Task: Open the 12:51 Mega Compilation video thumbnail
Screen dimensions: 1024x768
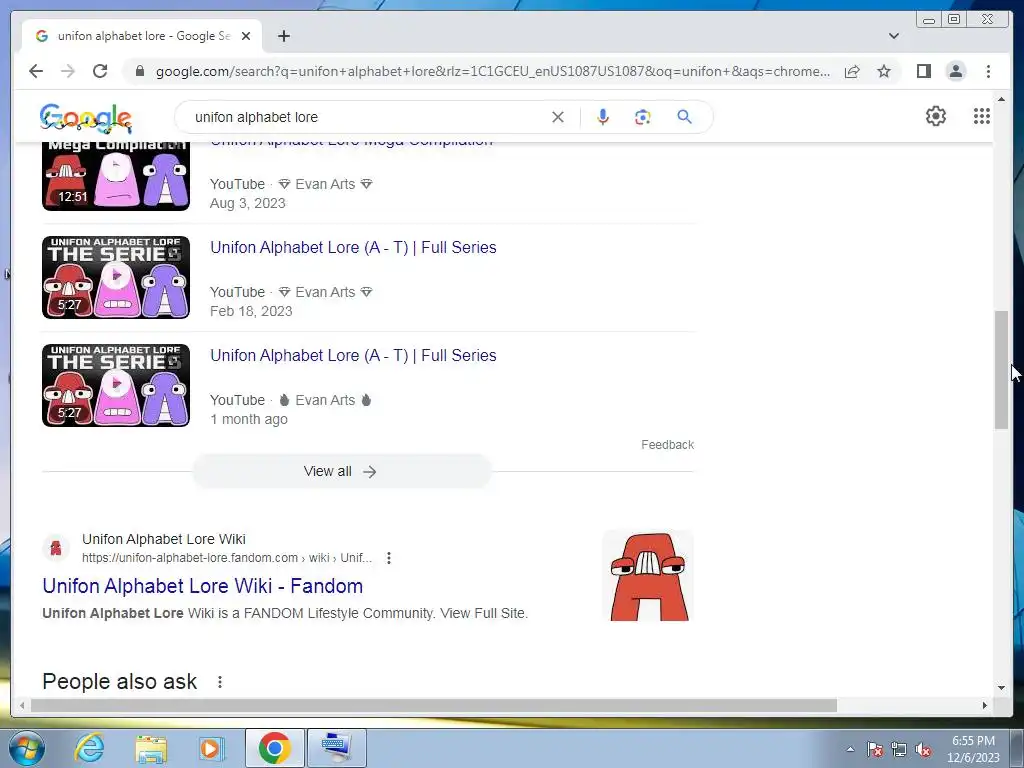Action: (116, 175)
